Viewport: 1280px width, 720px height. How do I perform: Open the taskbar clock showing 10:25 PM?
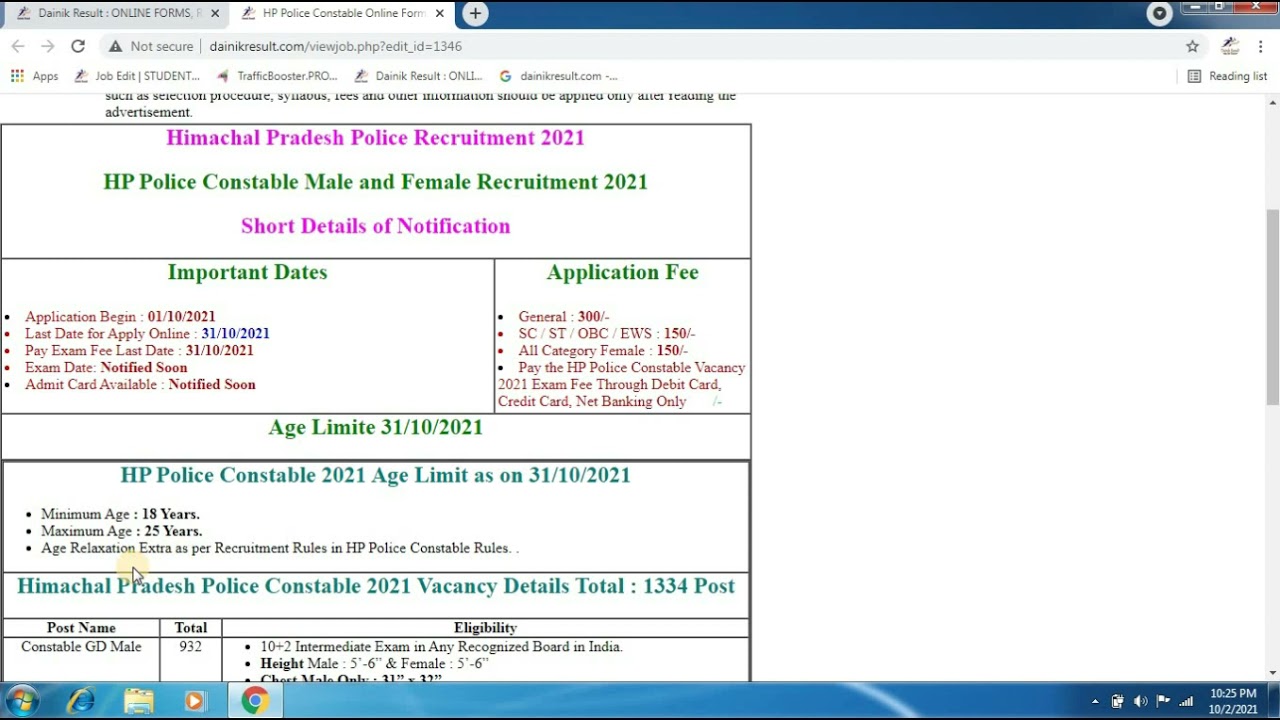tap(1233, 701)
